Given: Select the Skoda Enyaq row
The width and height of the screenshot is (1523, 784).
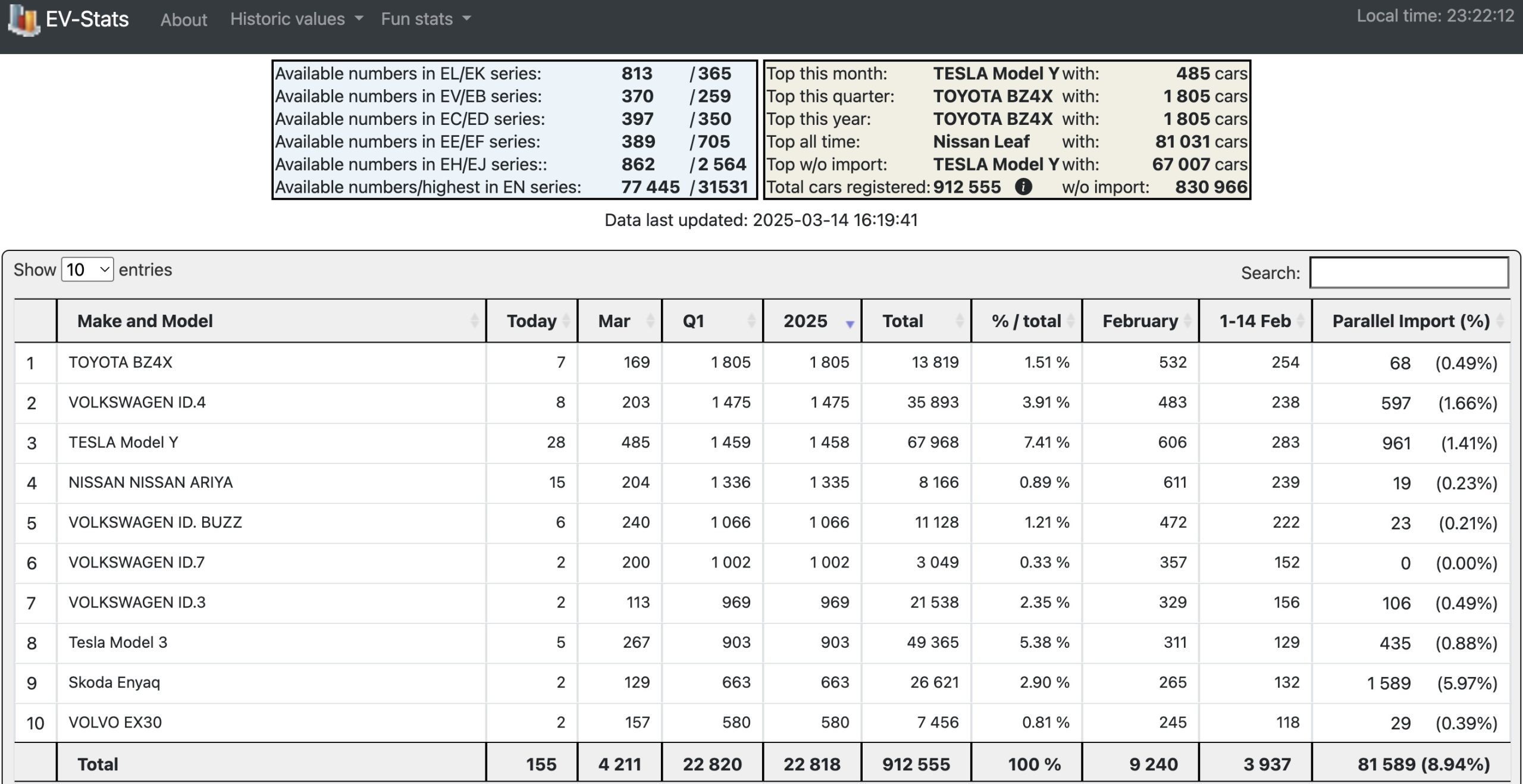Looking at the screenshot, I should (762, 682).
